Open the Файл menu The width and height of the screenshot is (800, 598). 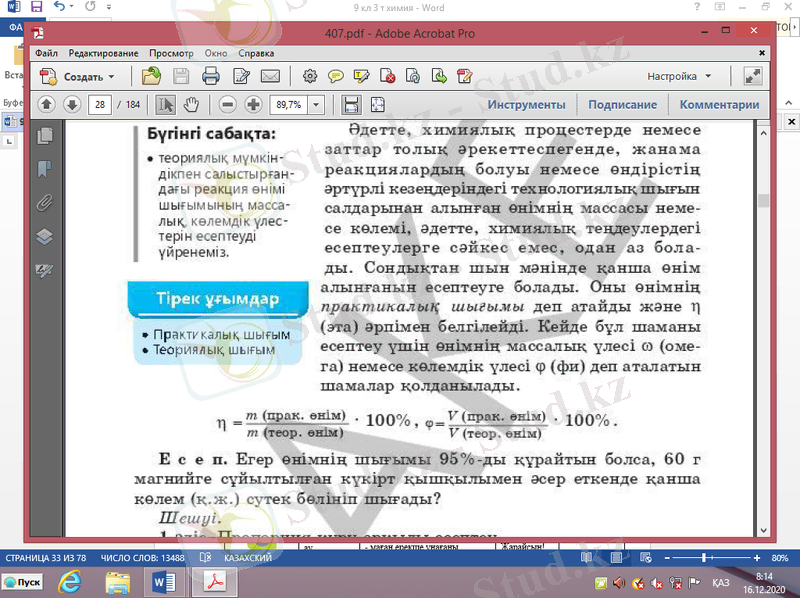(46, 52)
